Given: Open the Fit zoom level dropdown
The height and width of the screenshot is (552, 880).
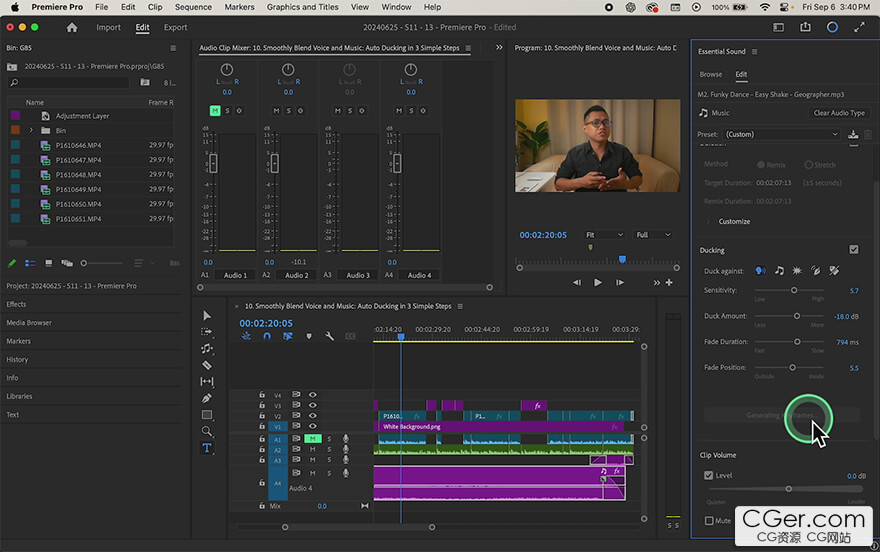Looking at the screenshot, I should click(x=603, y=235).
